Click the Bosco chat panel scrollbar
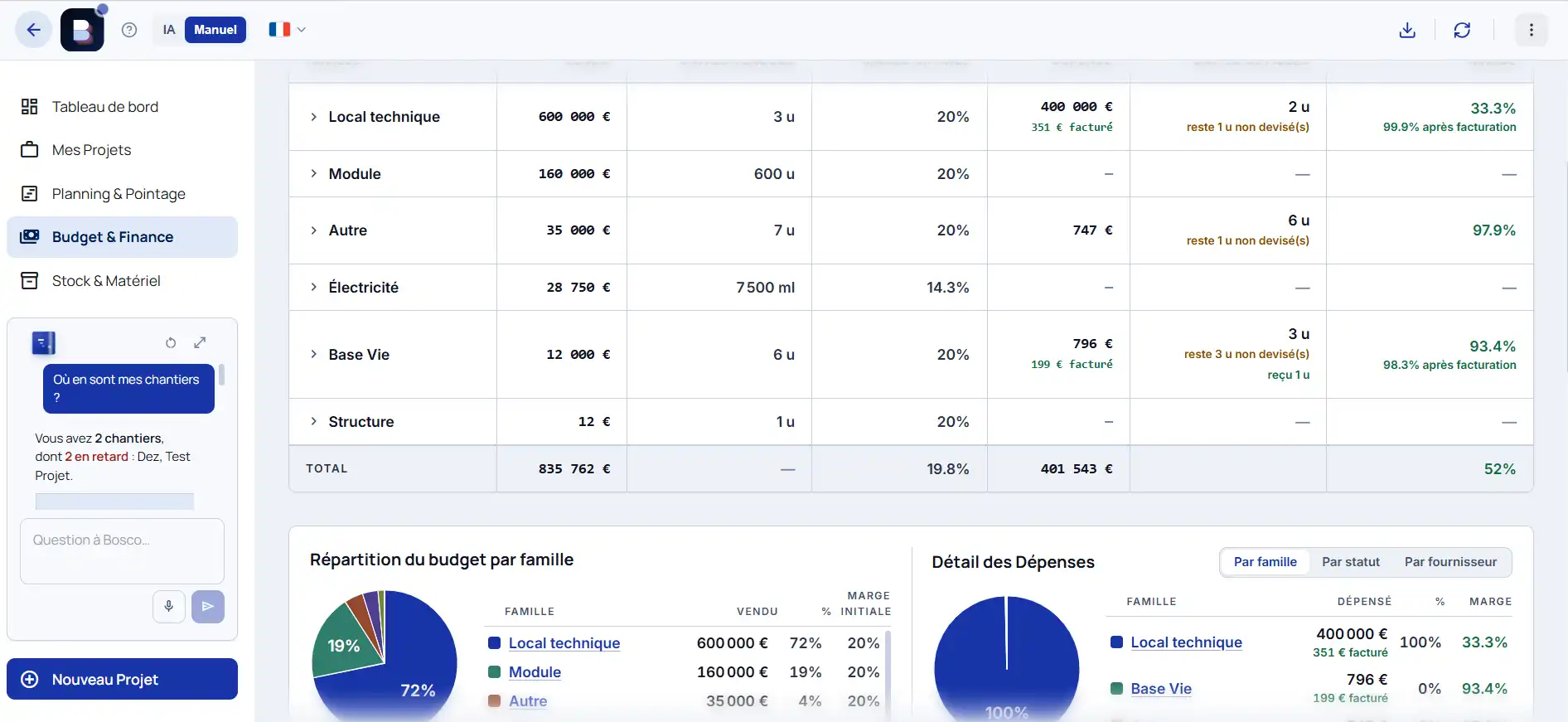The image size is (1568, 722). click(x=221, y=375)
